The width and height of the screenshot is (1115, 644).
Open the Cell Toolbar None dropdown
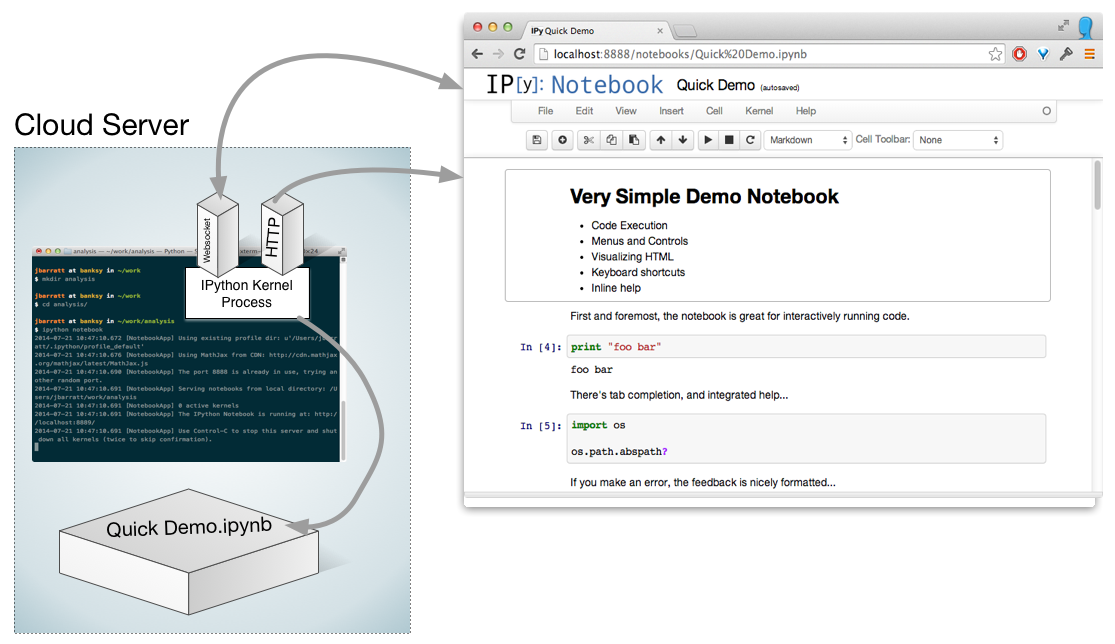(x=958, y=140)
